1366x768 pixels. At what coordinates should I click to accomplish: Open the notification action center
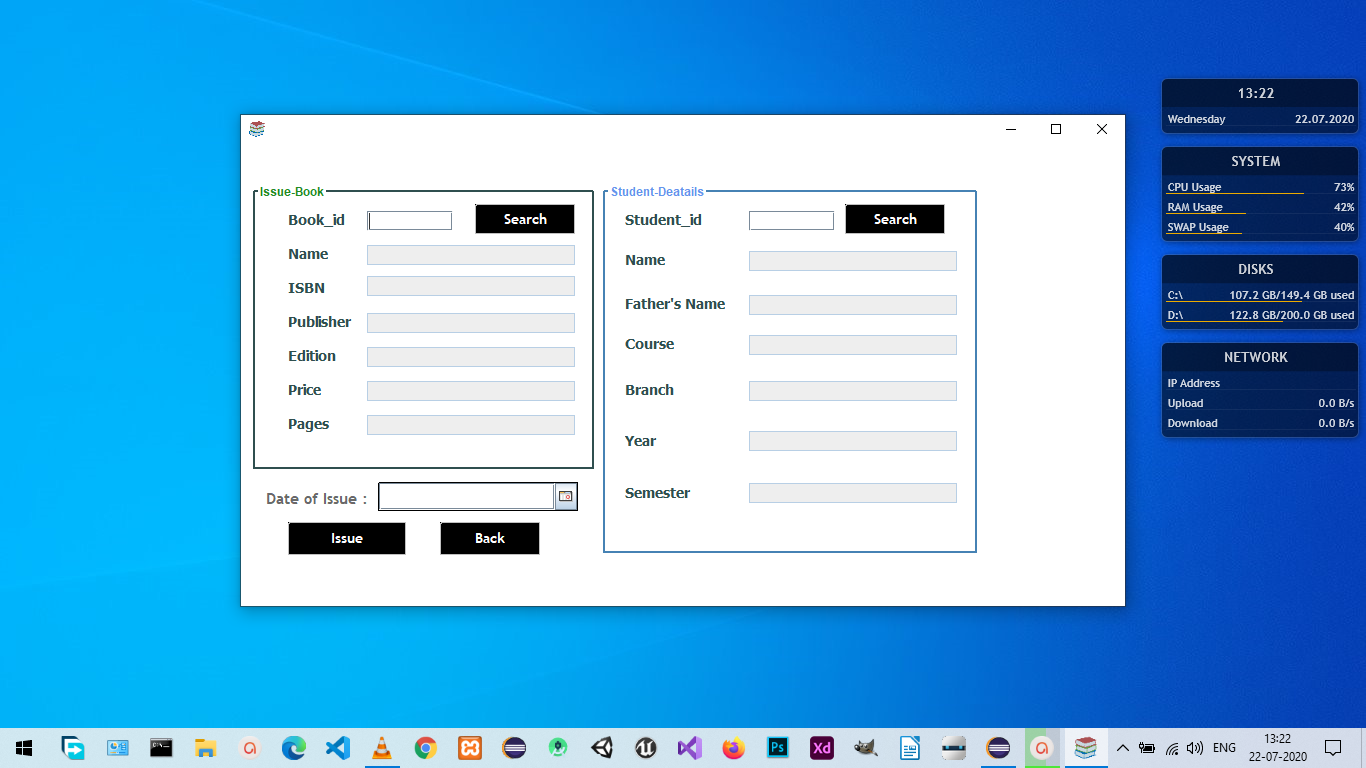1333,748
